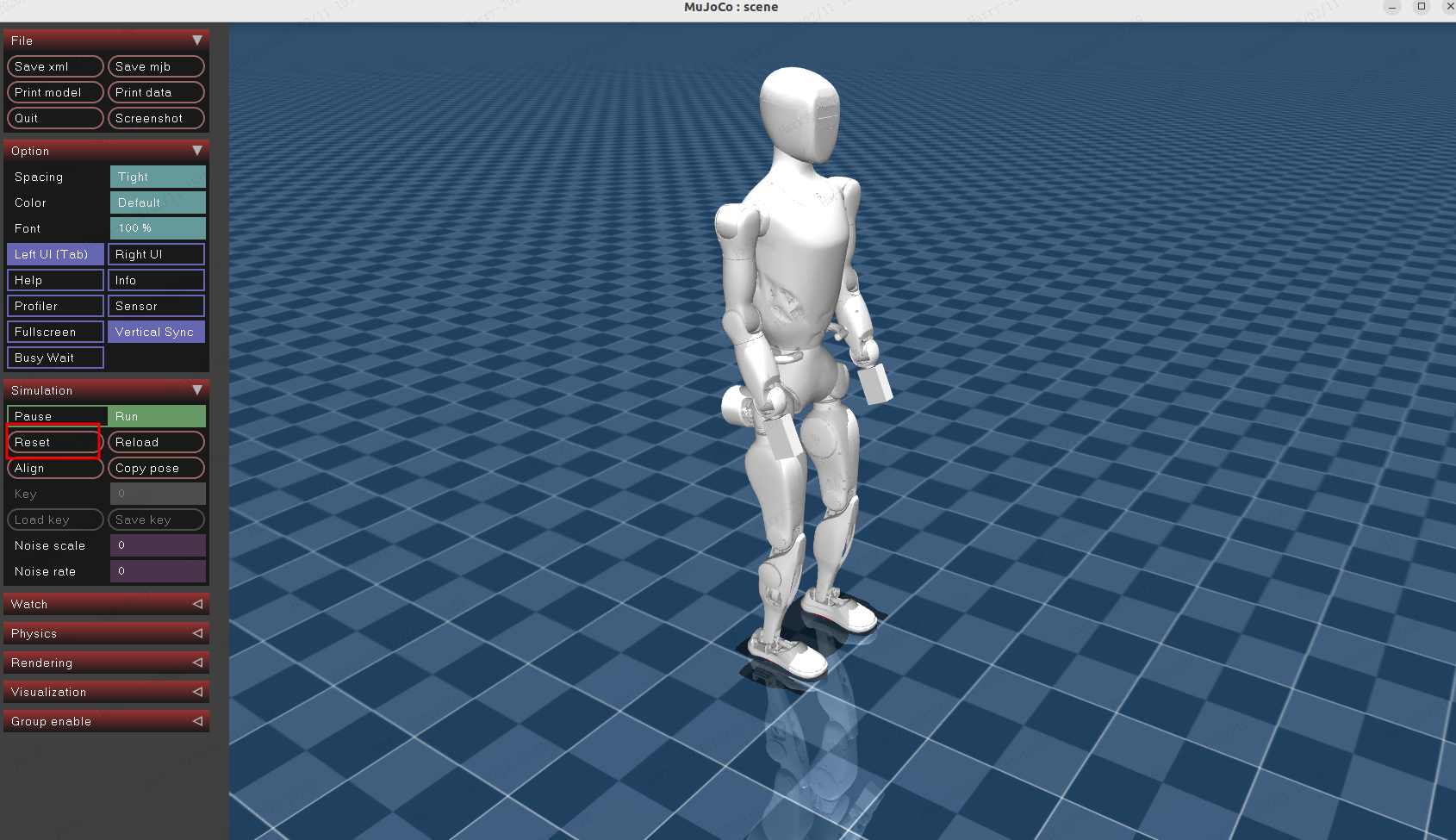Enable the Profiler overlay

pos(55,306)
